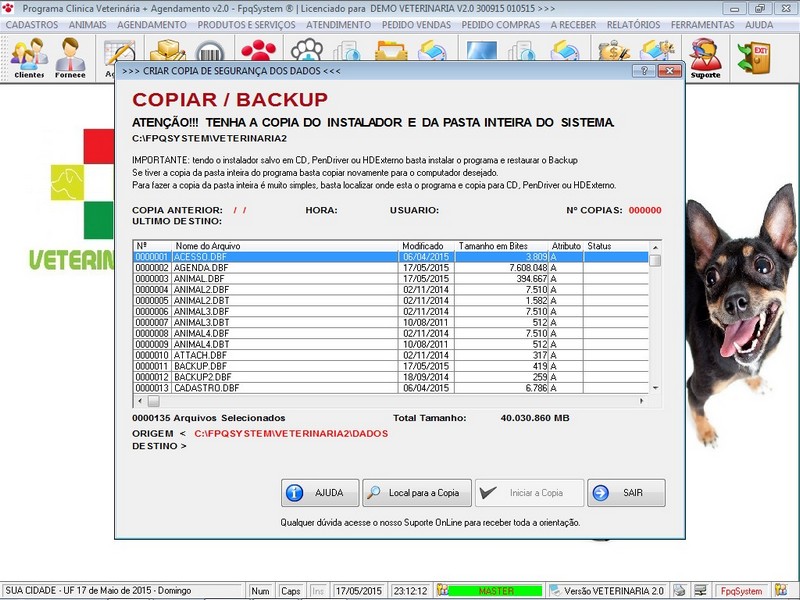Viewport: 800px width, 600px height.
Task: Select the CADASTRO.DBF row
Action: [x=391, y=388]
